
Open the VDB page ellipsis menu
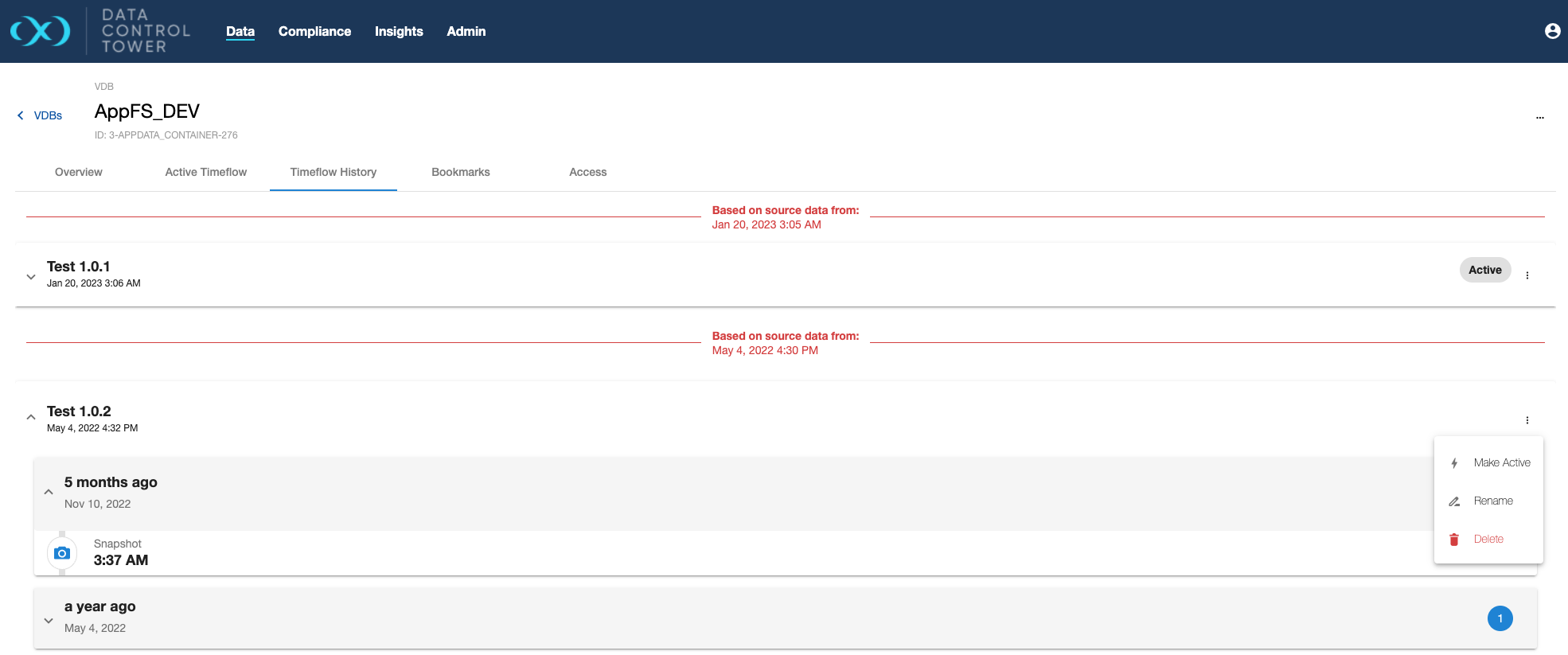[1539, 117]
